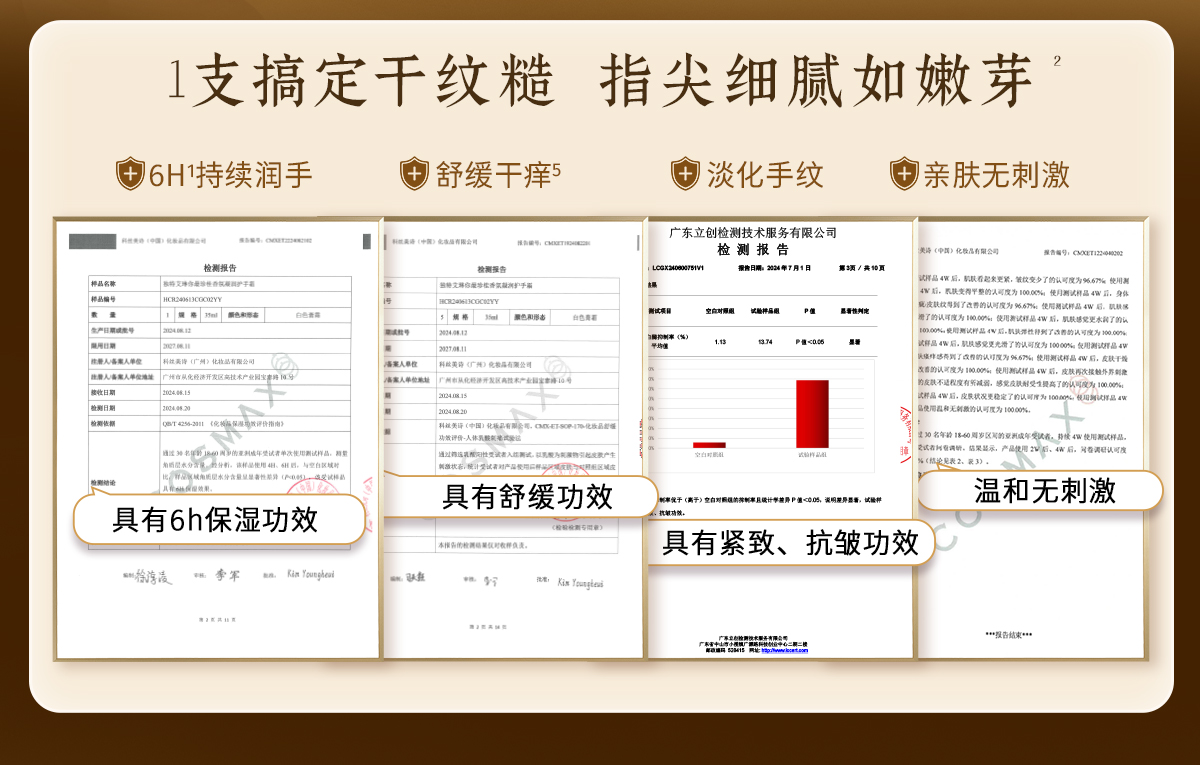Click the short red 空白对照组 chart bar
This screenshot has width=1200, height=765.
coord(709,444)
